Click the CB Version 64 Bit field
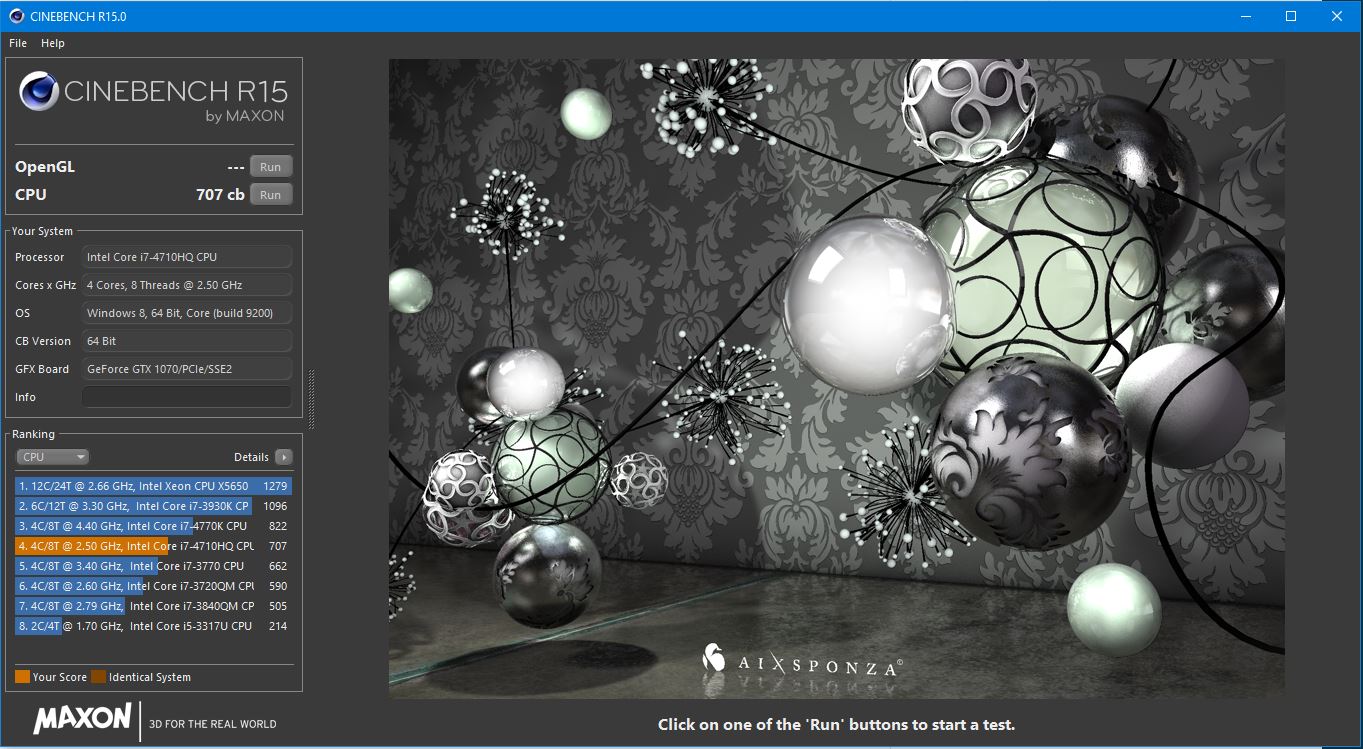1363x749 pixels. point(187,341)
